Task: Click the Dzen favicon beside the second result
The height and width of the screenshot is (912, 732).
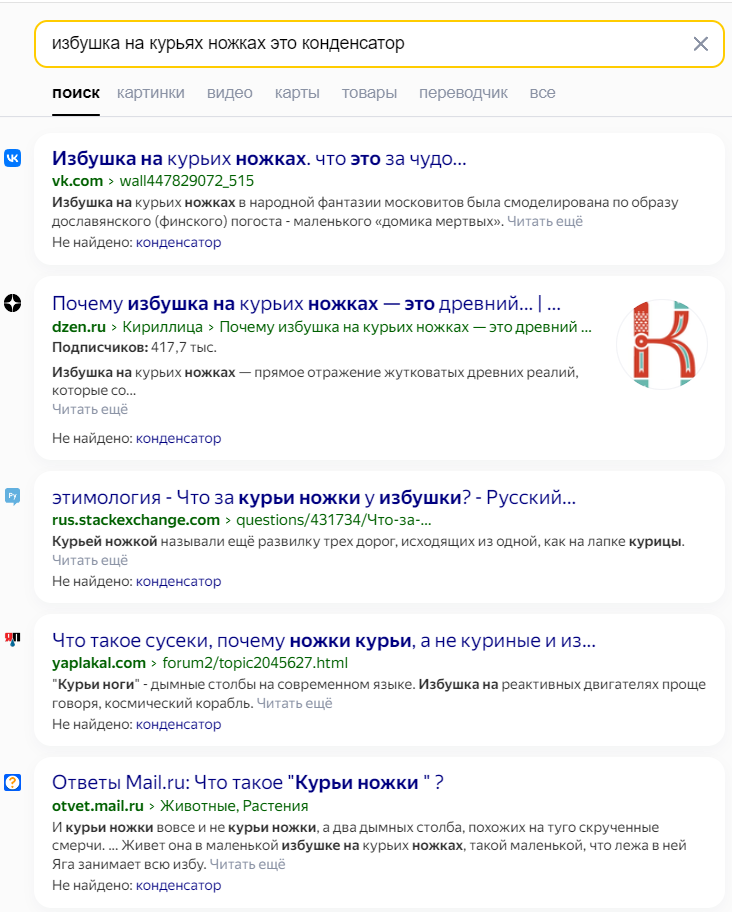Action: pos(13,303)
